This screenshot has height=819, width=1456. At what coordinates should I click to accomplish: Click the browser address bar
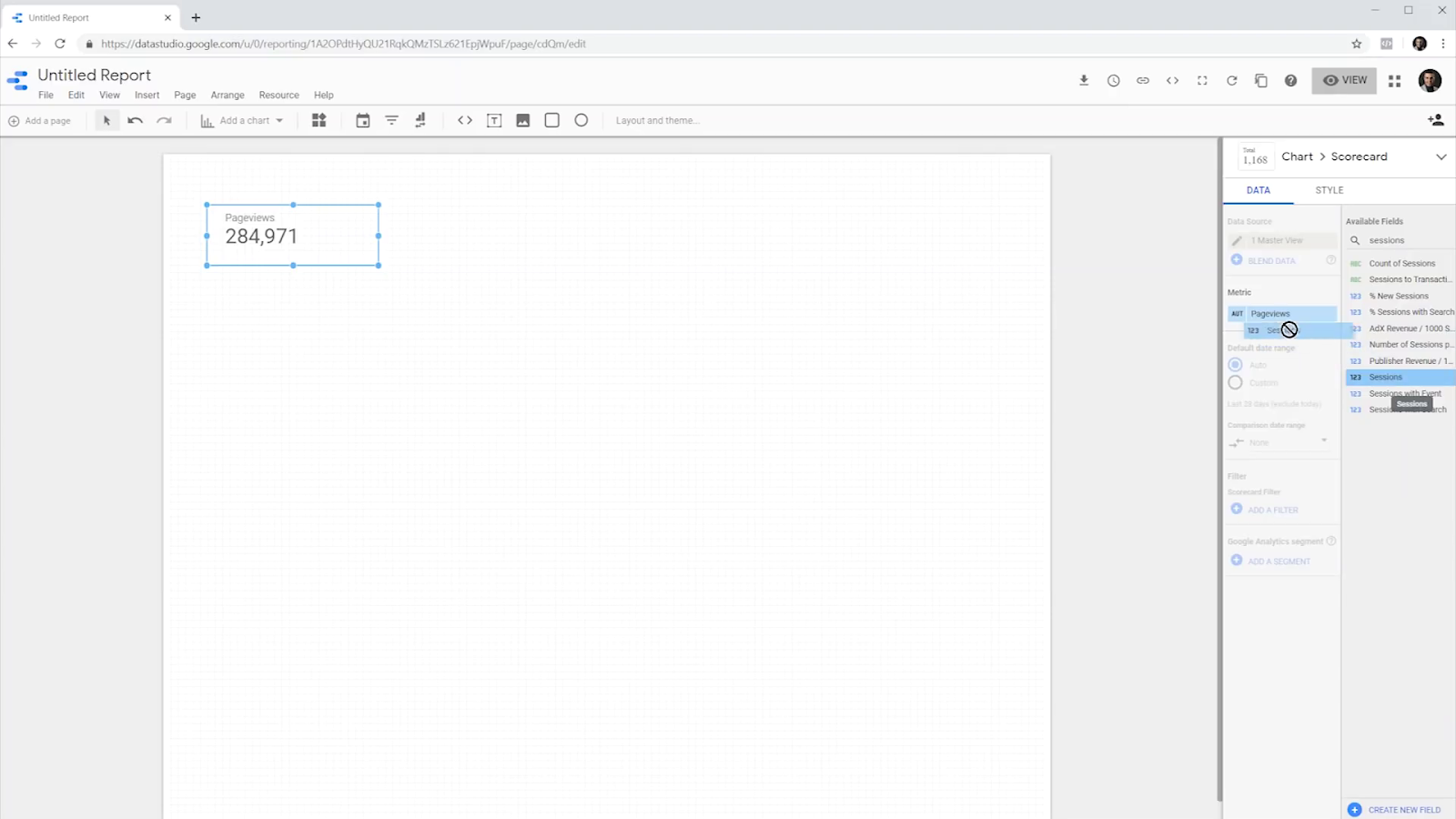point(710,44)
